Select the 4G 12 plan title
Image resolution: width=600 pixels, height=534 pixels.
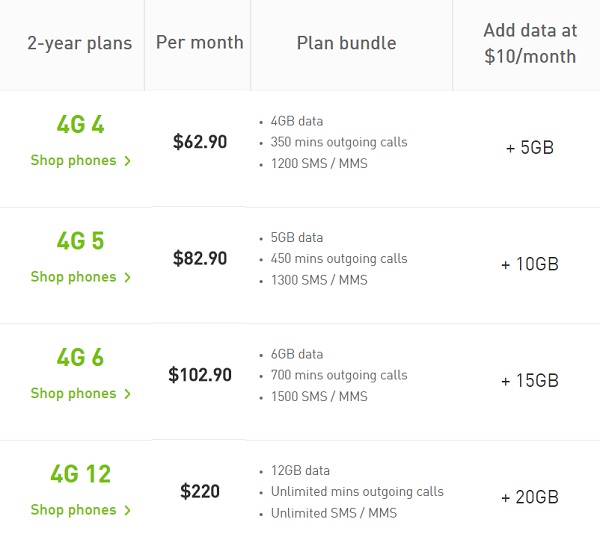coord(80,474)
